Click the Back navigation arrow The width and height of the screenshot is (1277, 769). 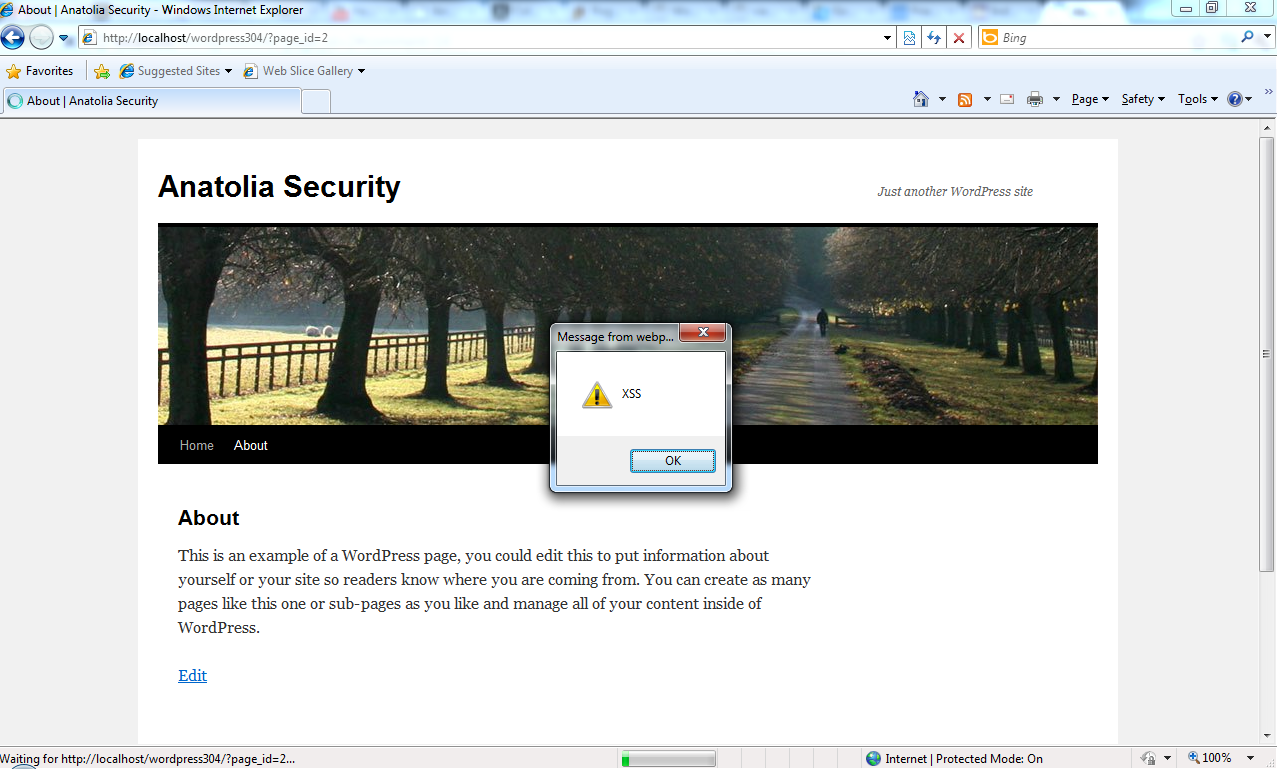pyautogui.click(x=13, y=38)
